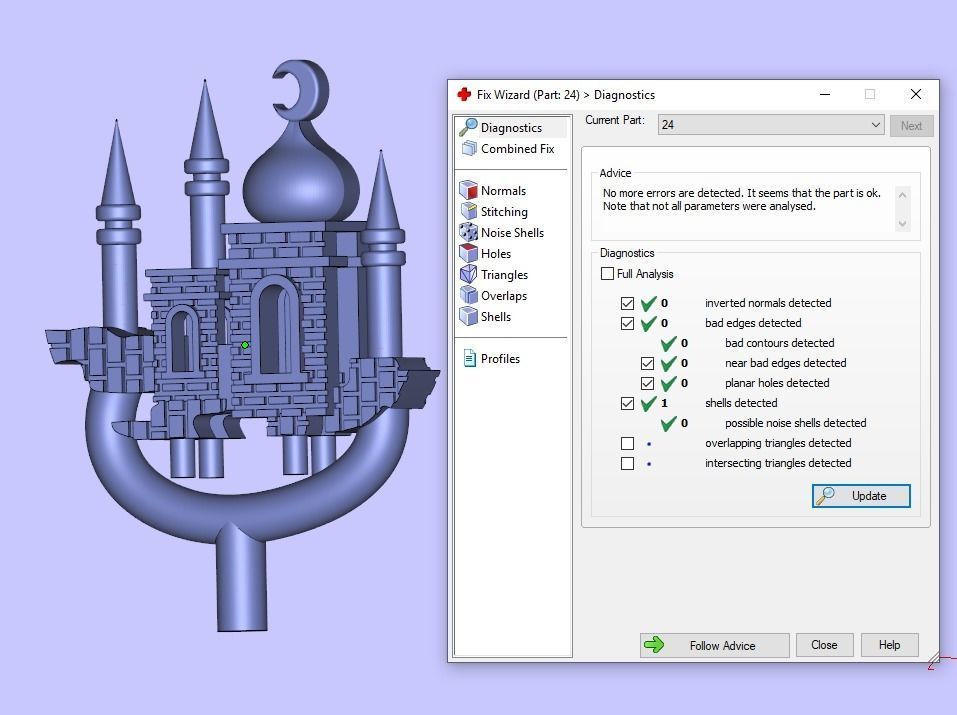This screenshot has width=957, height=715.
Task: Click the Stitching icon in sidebar
Action: click(468, 211)
